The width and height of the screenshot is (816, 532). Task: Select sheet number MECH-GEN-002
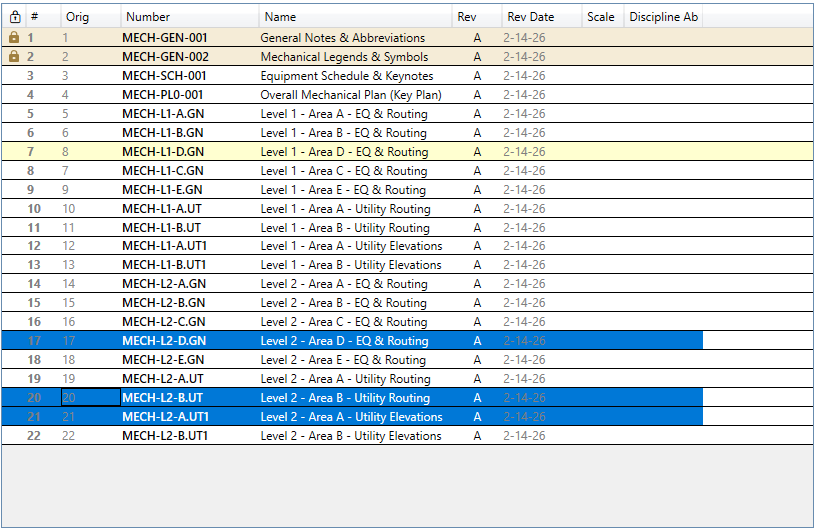(x=165, y=57)
